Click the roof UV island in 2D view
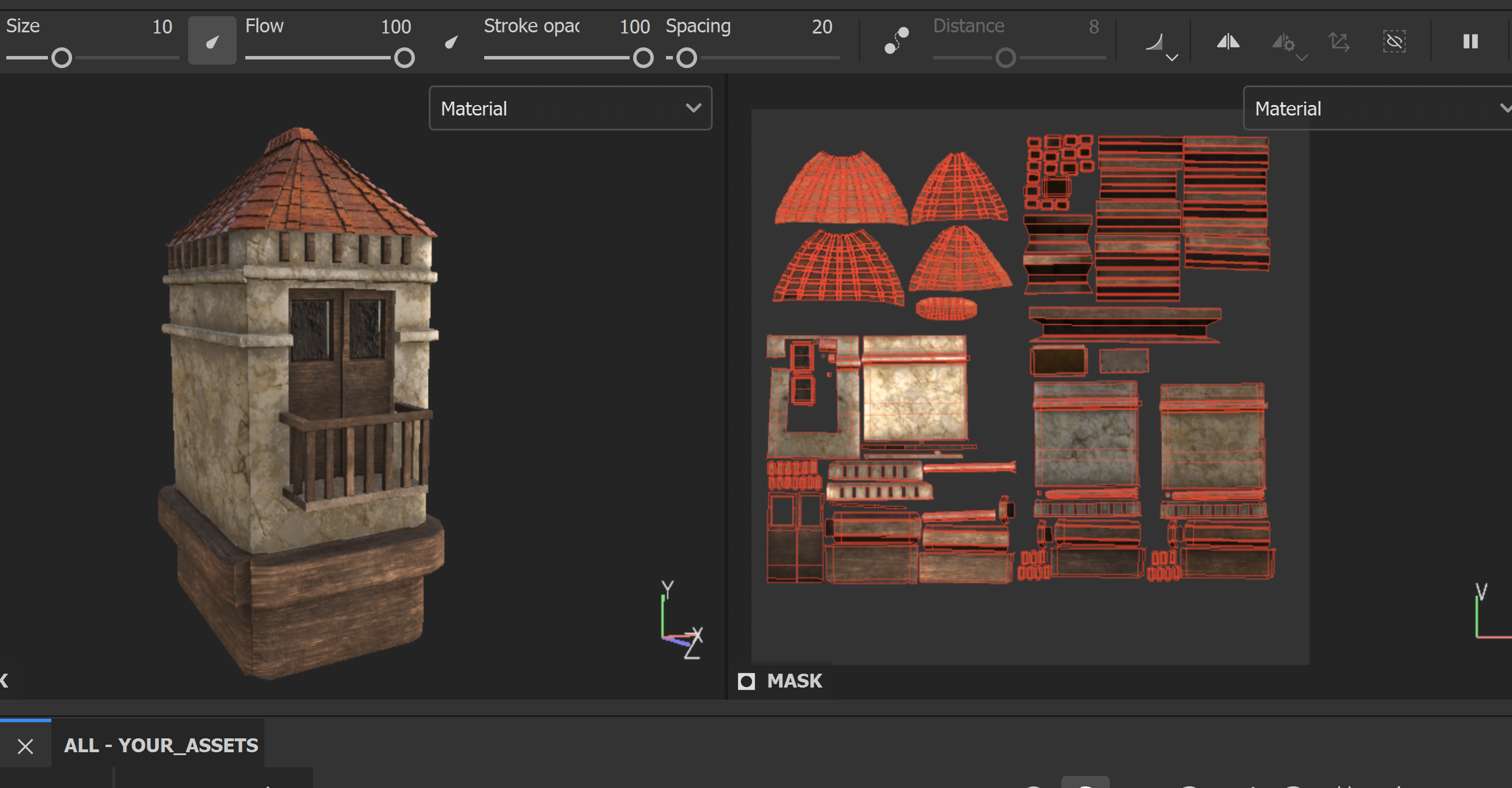The image size is (1512, 788). [x=840, y=188]
